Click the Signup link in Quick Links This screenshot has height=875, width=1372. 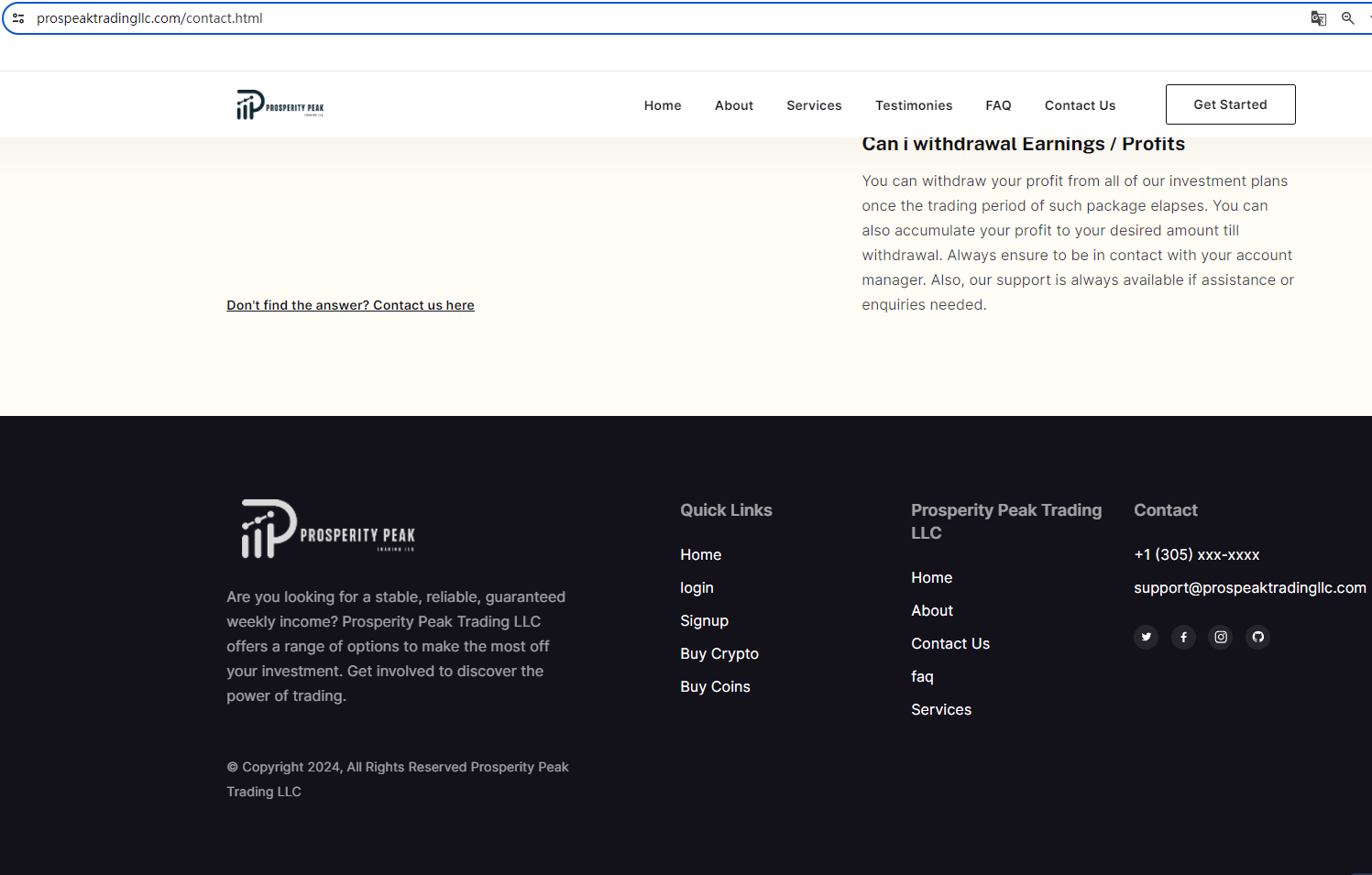[704, 620]
